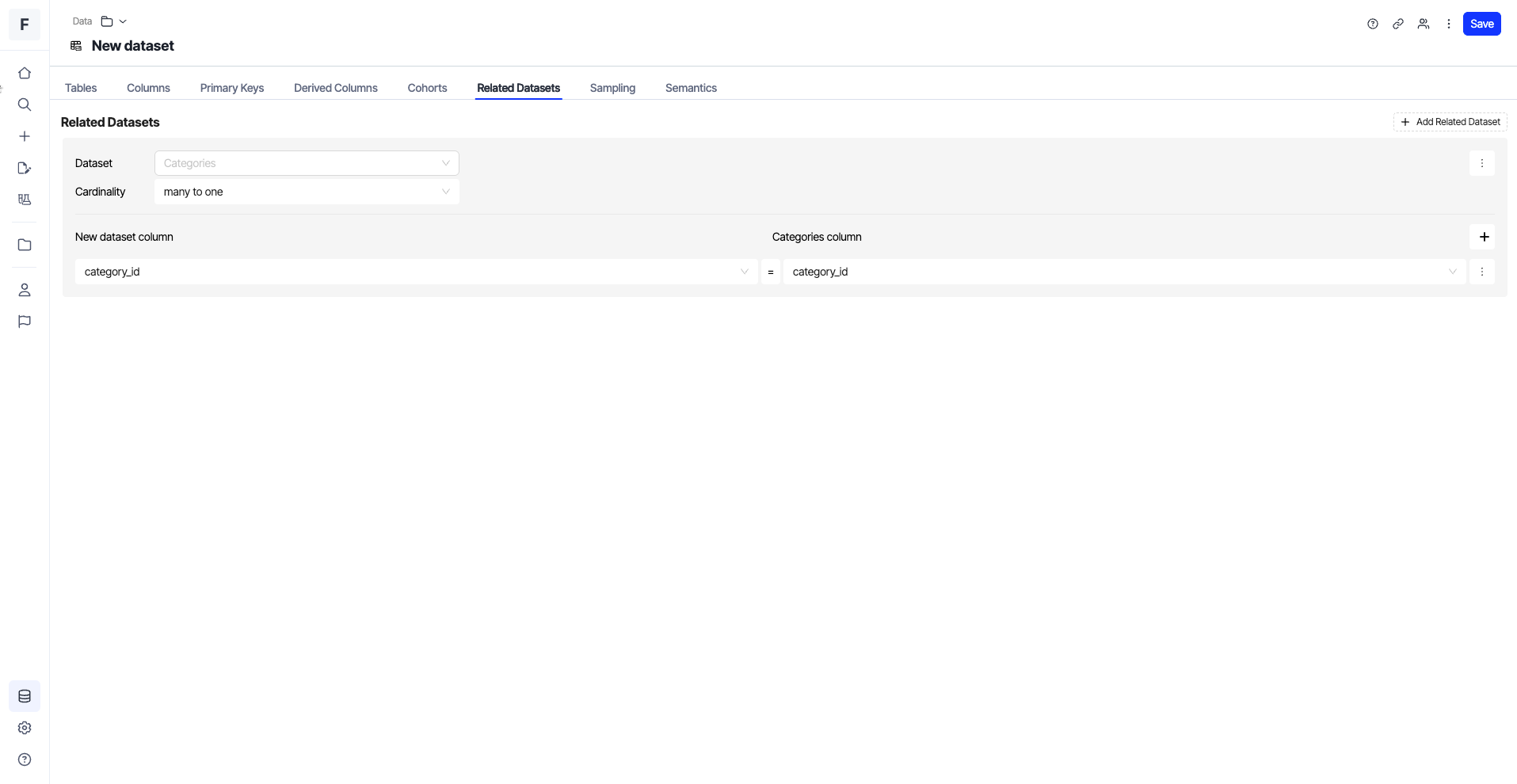Image resolution: width=1517 pixels, height=784 pixels.
Task: Open the sidebar folder icon
Action: click(x=25, y=245)
